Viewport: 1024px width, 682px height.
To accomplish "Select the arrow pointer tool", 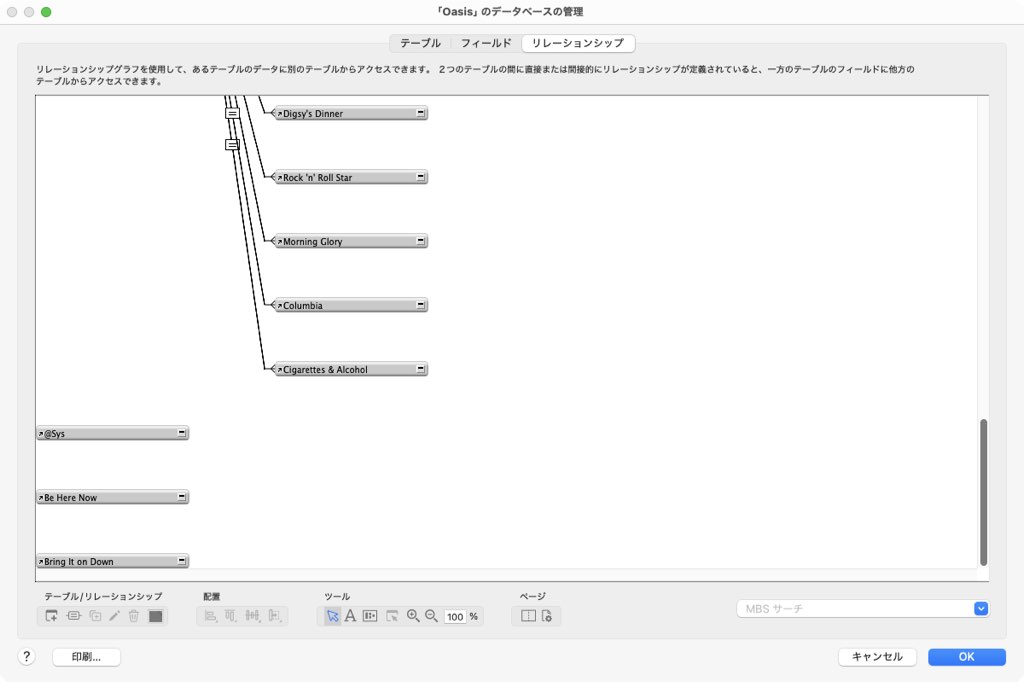I will pyautogui.click(x=332, y=617).
